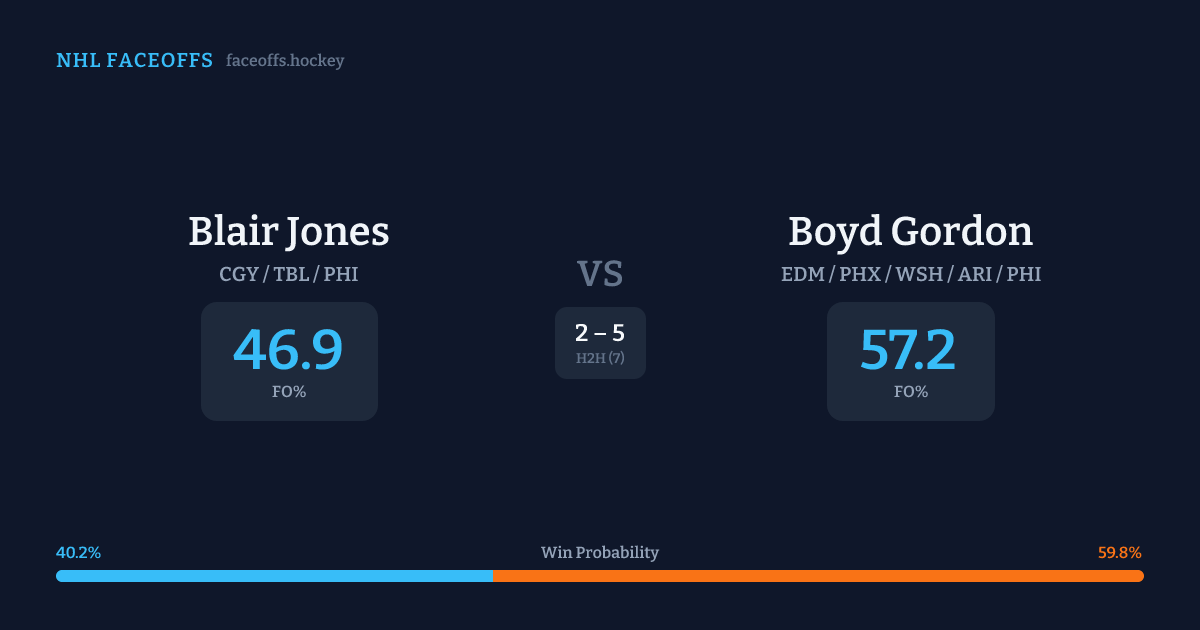This screenshot has height=630, width=1200.
Task: Click the Win Probability label
Action: 600,553
